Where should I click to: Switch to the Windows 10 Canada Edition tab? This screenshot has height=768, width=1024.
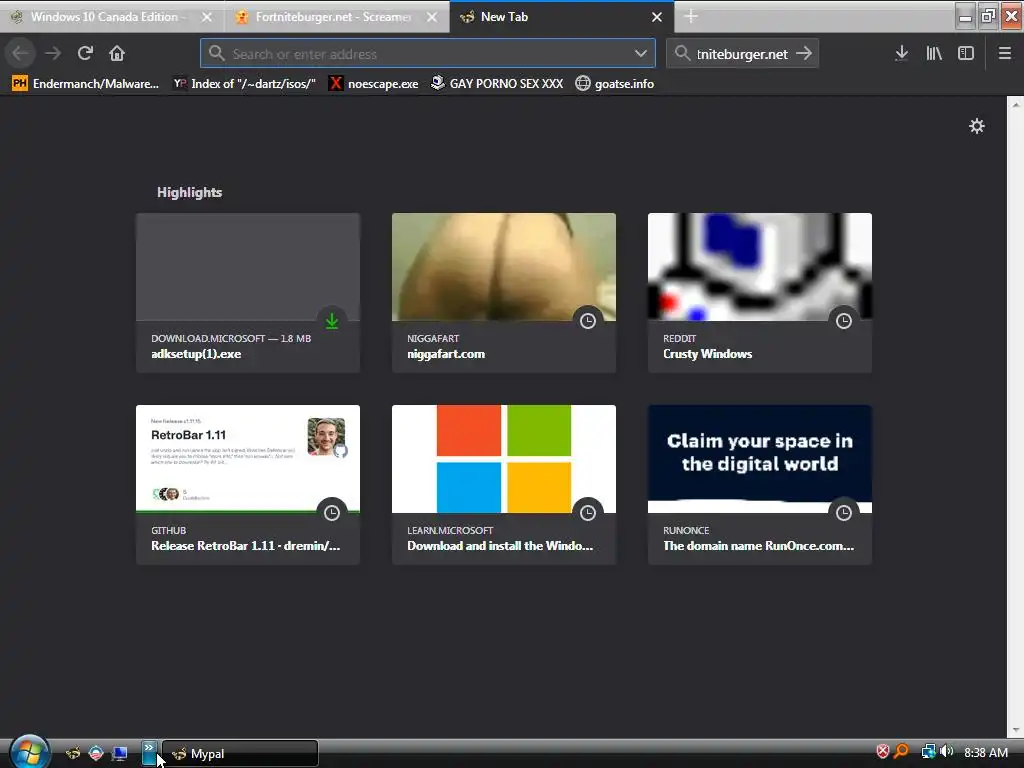[x=112, y=17]
